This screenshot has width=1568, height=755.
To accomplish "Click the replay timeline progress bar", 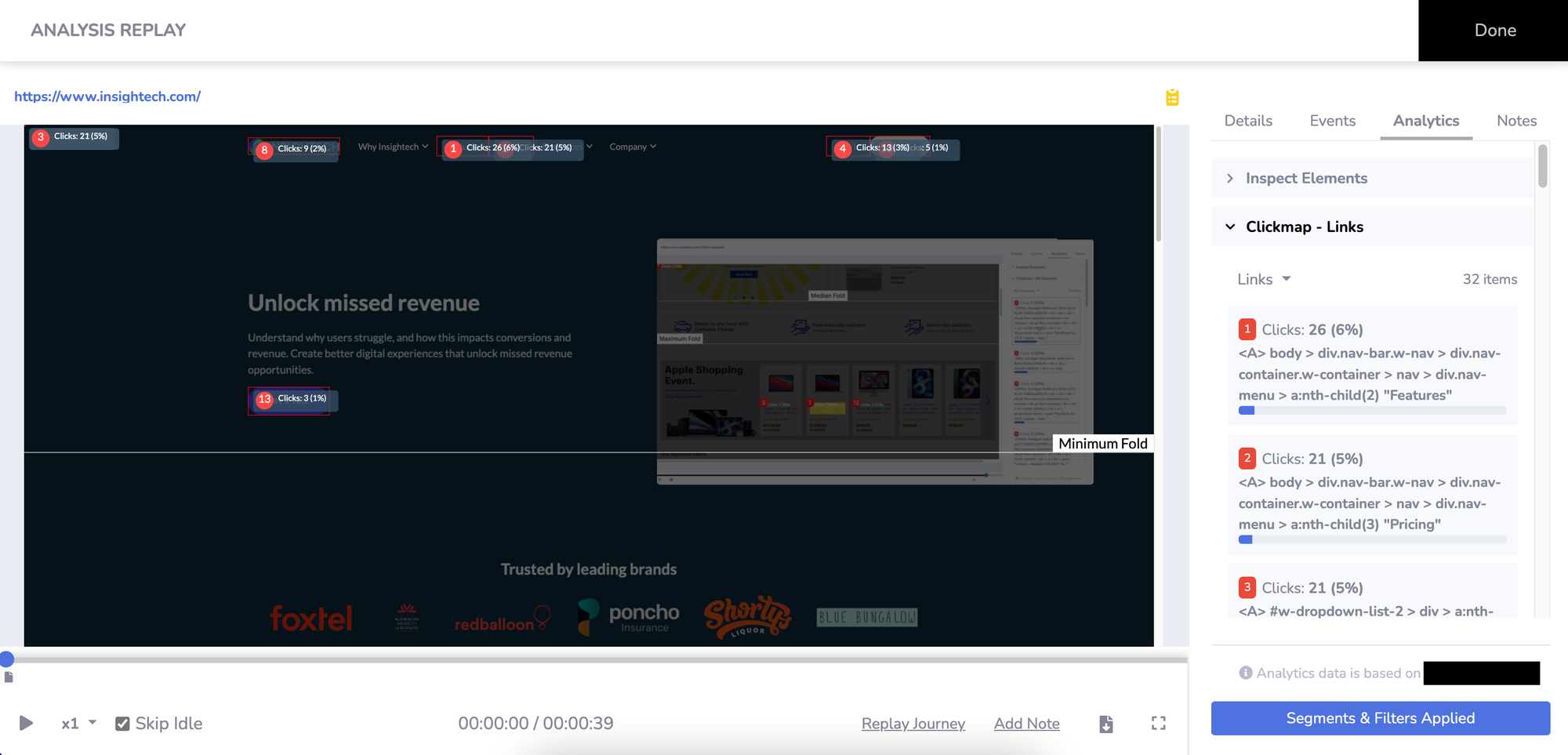I will click(x=596, y=660).
